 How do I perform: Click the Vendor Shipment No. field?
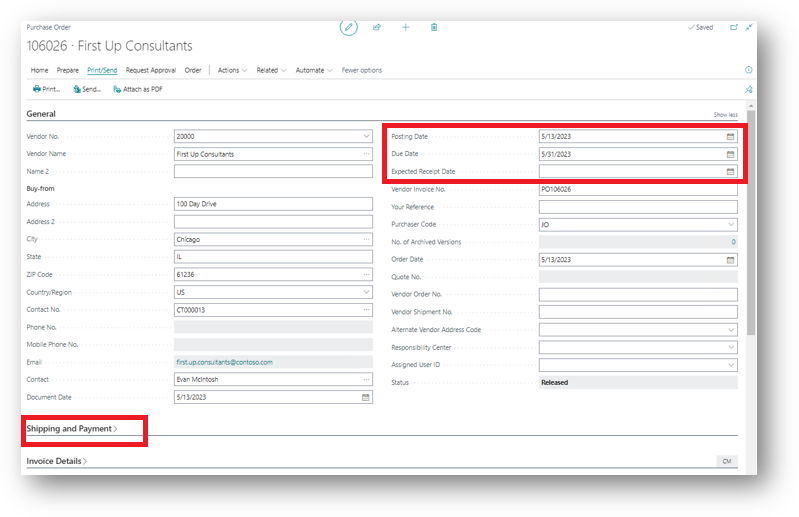[638, 312]
